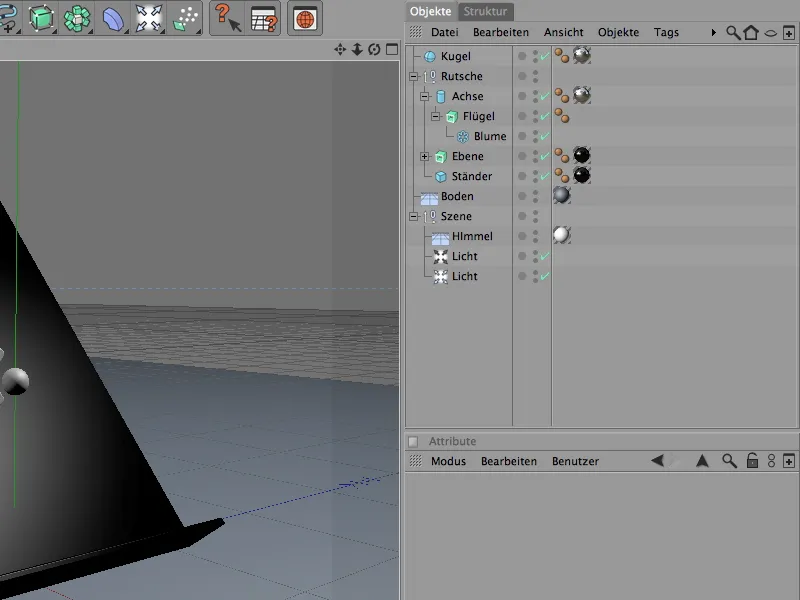Click the Bend deformer toolbar icon
Image resolution: width=800 pixels, height=600 pixels.
(x=113, y=18)
